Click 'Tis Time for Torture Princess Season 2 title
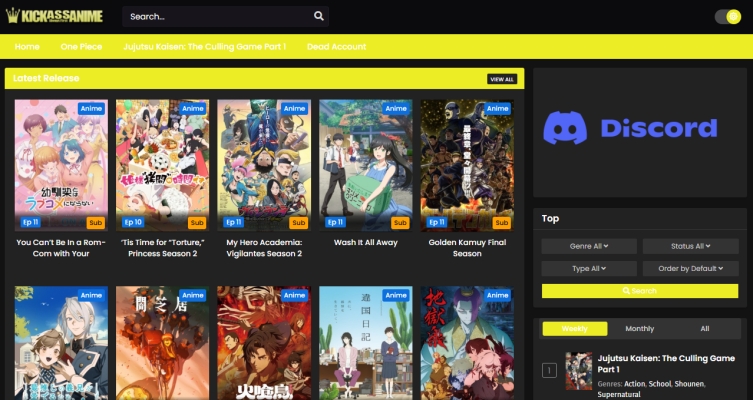Image resolution: width=753 pixels, height=400 pixels. (x=162, y=248)
